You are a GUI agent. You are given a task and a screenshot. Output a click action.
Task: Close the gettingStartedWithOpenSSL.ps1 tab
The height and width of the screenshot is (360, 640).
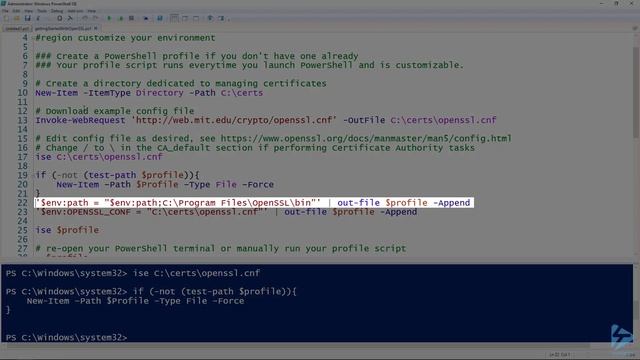[96, 28]
